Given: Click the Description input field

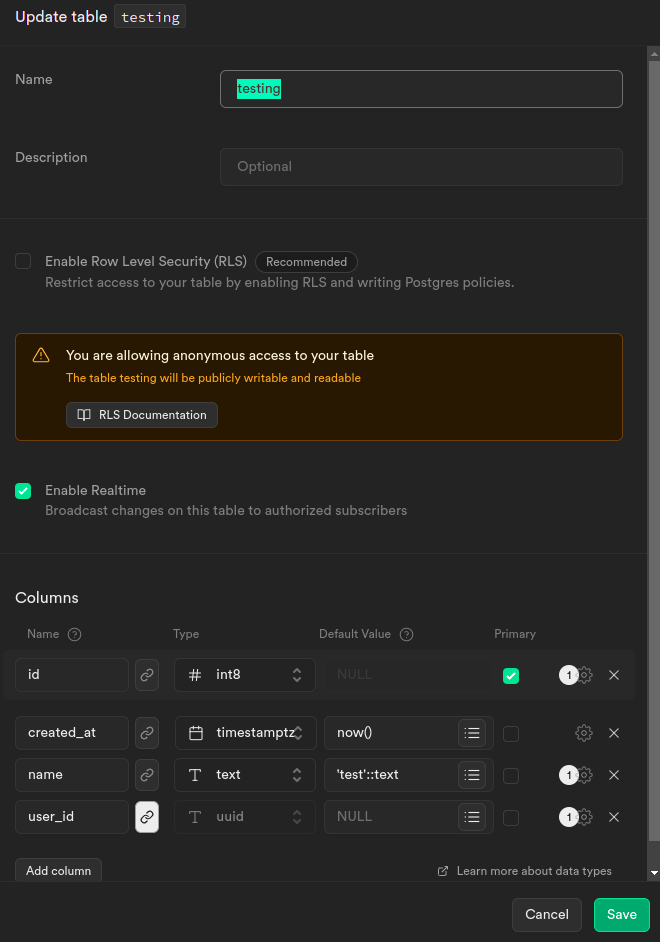Looking at the screenshot, I should coord(421,167).
